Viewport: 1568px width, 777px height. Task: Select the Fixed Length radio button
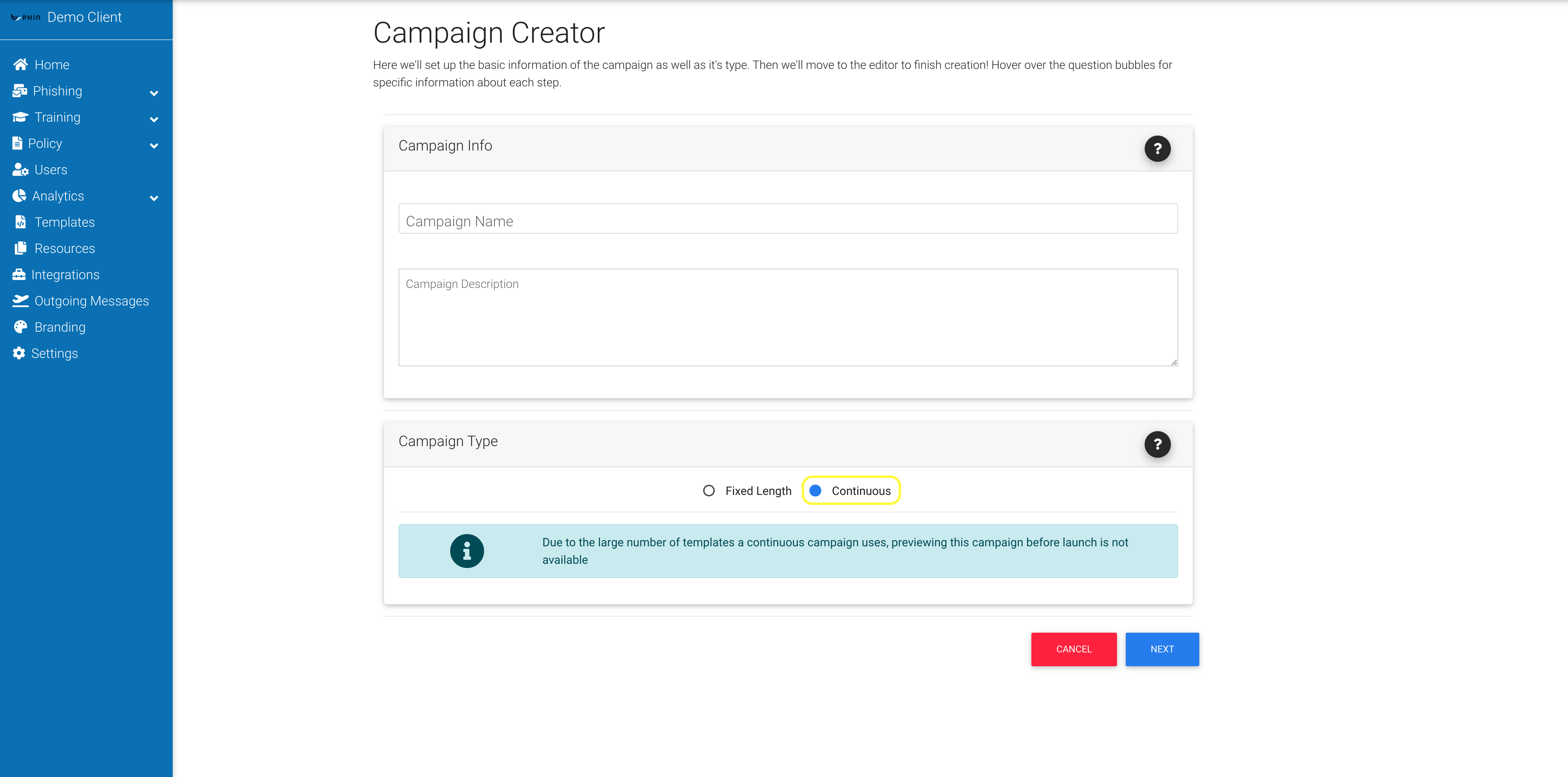coord(709,491)
